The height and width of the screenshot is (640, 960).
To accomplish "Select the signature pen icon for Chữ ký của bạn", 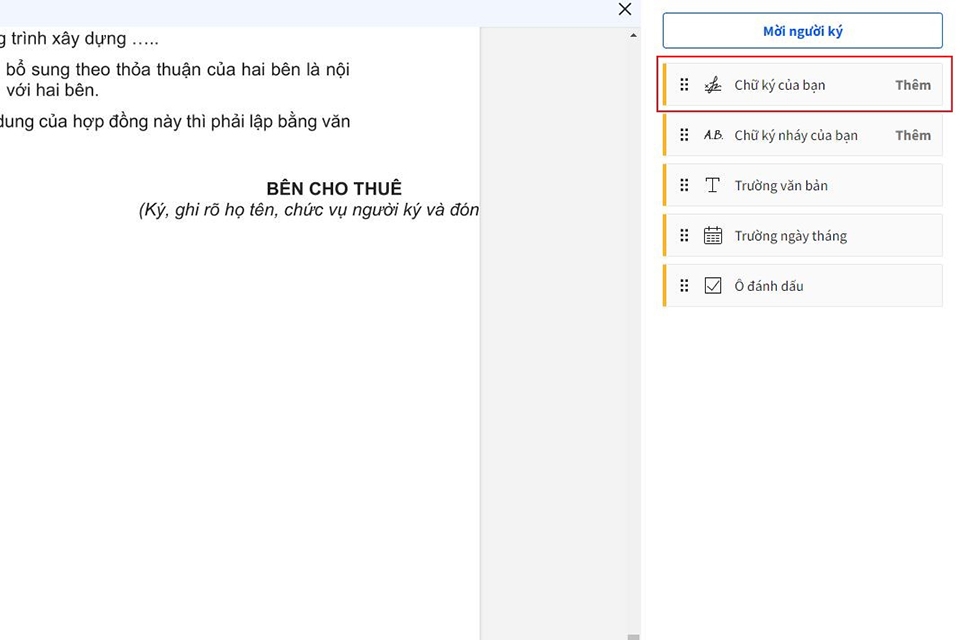I will pos(713,85).
